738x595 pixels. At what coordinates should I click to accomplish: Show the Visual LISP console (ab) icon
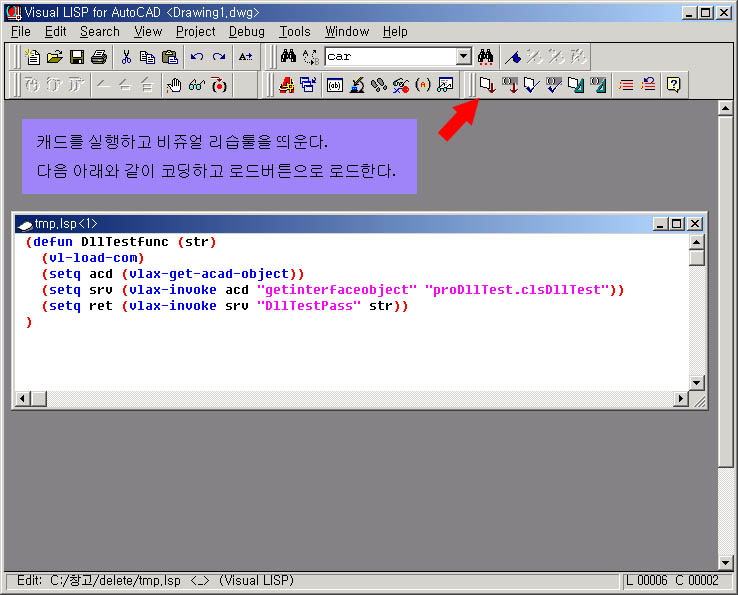pyautogui.click(x=335, y=85)
